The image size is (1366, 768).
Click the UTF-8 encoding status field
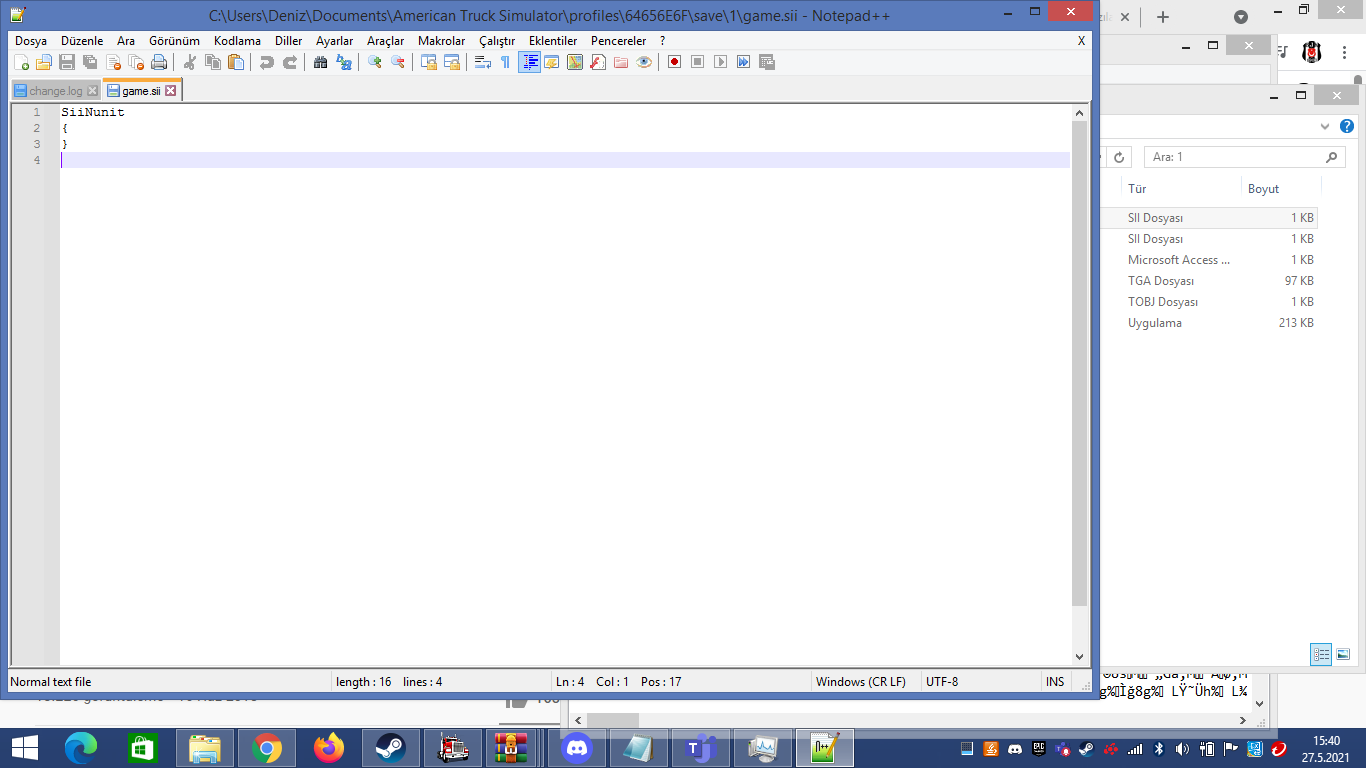[942, 682]
